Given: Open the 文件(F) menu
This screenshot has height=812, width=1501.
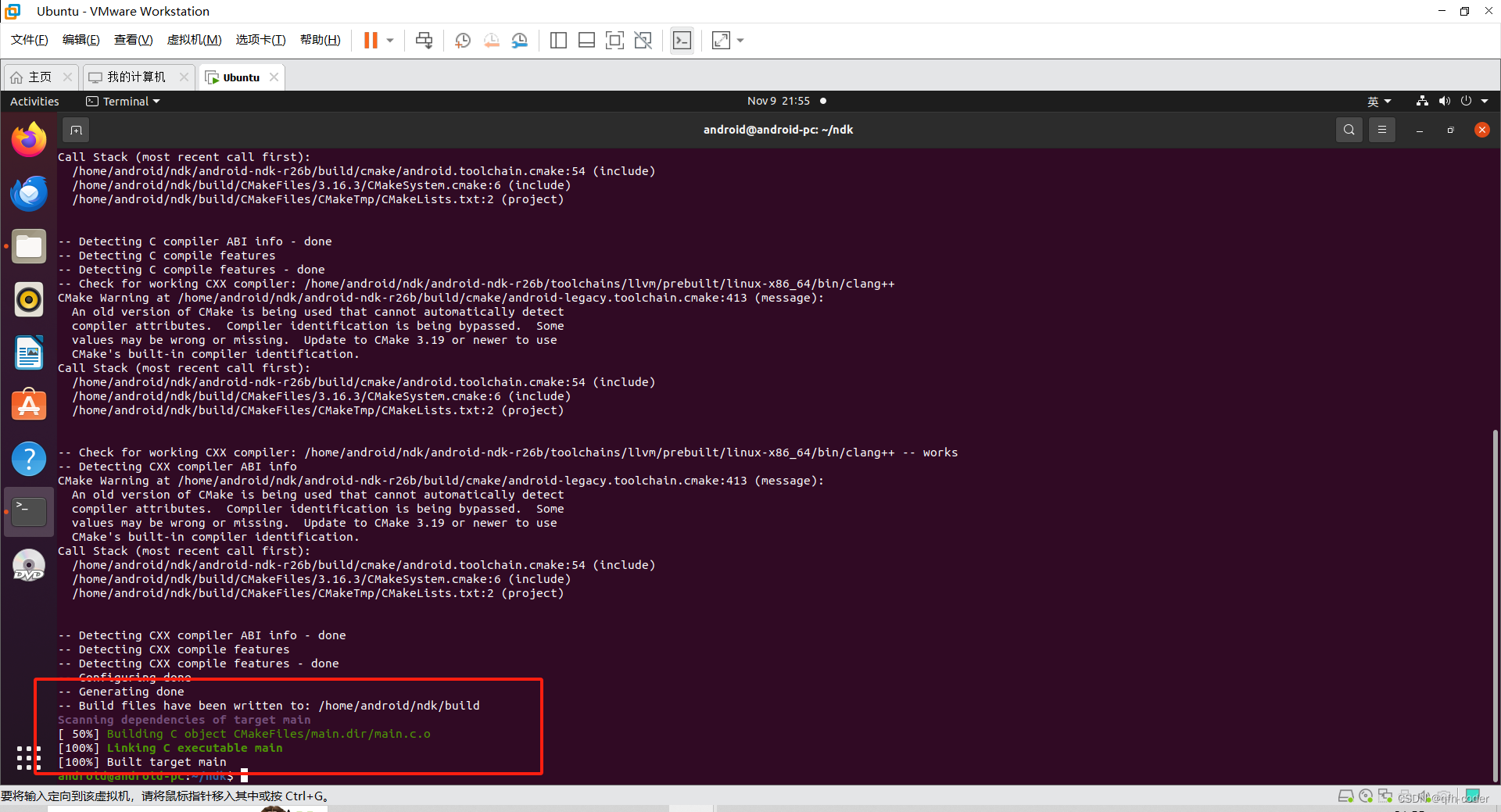Looking at the screenshot, I should pyautogui.click(x=30, y=40).
